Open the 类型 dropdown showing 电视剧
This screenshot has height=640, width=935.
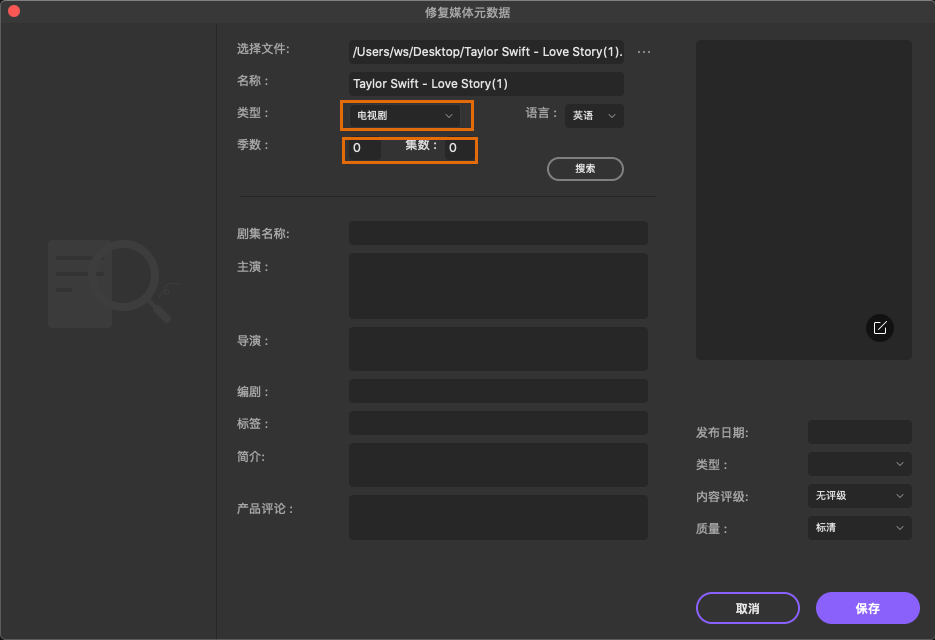[406, 115]
